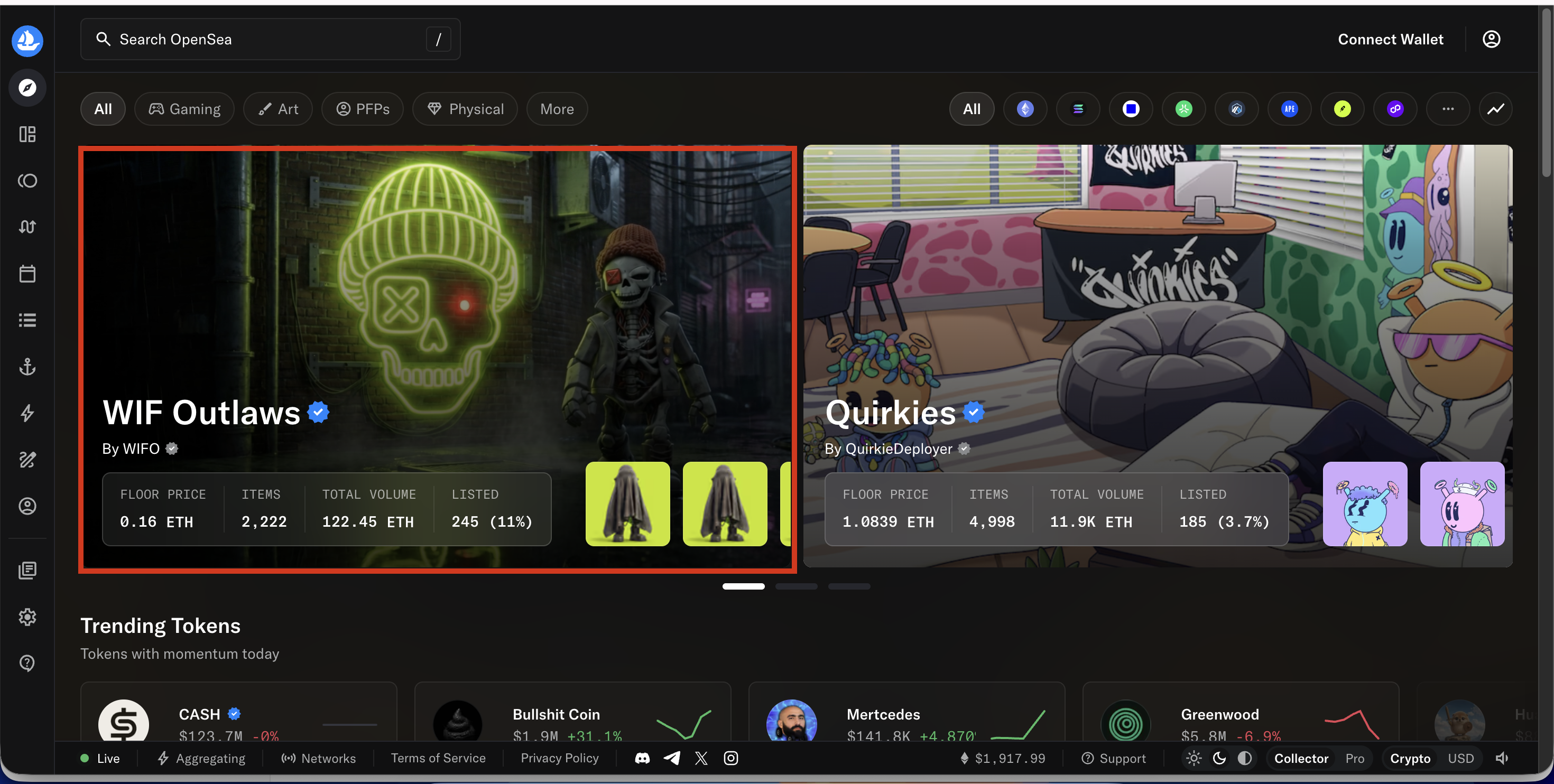Open the first WIF Outlaws NFT thumbnail
The height and width of the screenshot is (784, 1554).
coord(627,504)
